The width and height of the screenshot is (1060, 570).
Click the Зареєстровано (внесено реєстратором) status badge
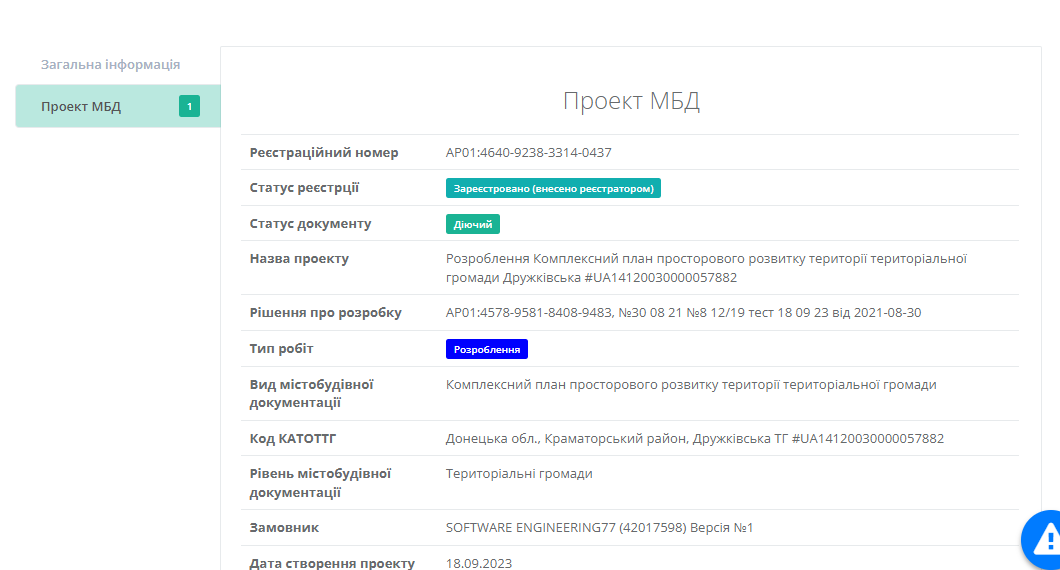click(553, 188)
